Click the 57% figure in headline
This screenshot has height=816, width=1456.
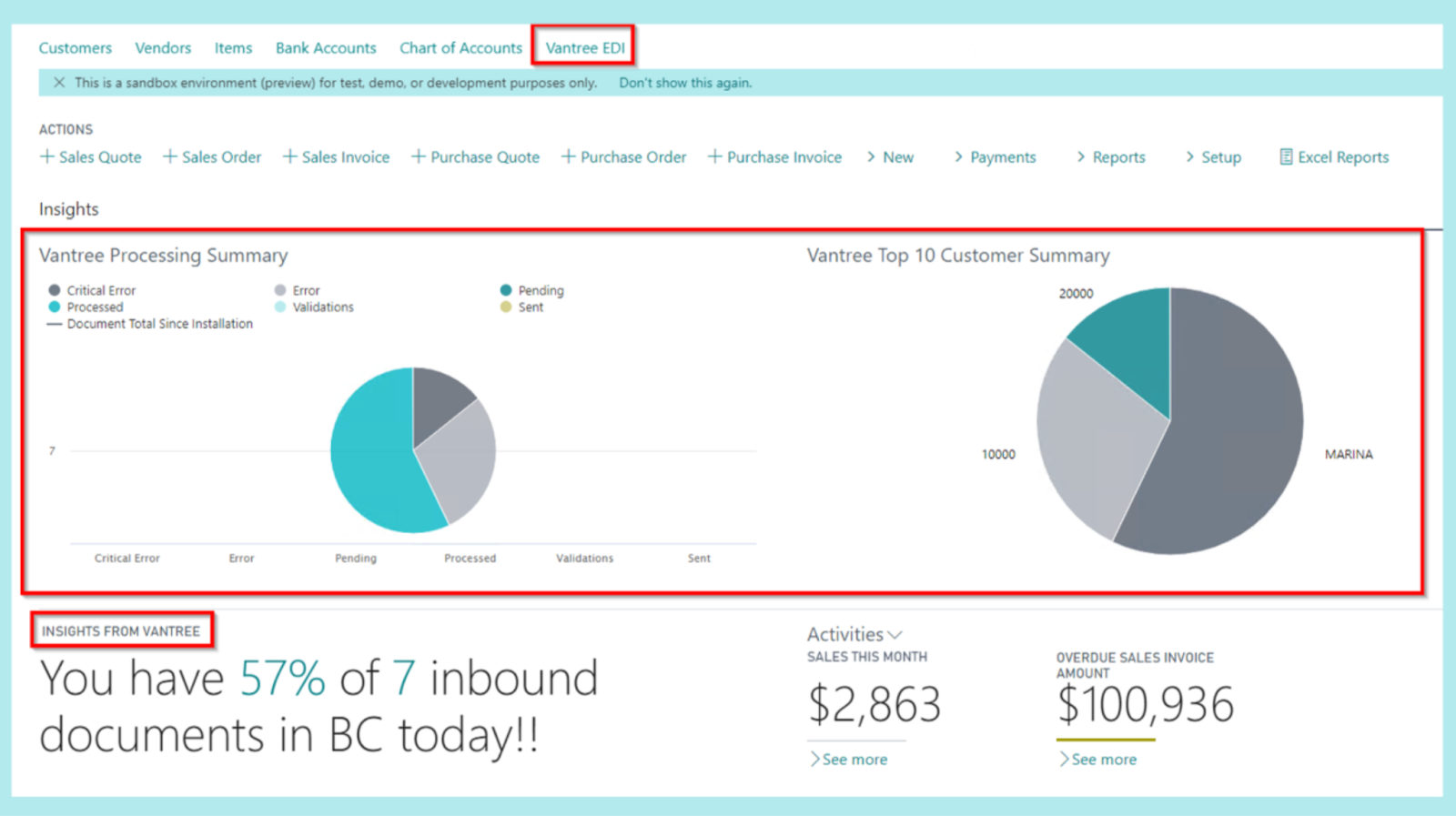tap(282, 679)
